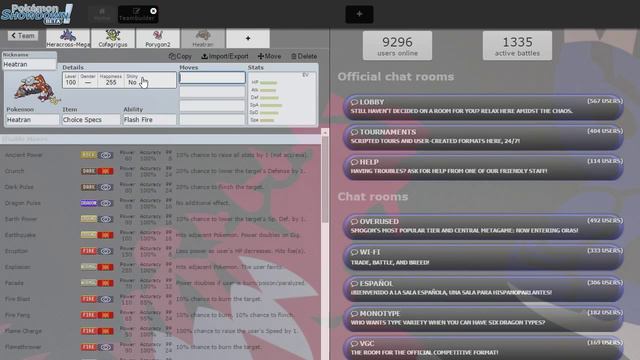Image resolution: width=640 pixels, height=360 pixels.
Task: Open the Details level and shiny box
Action: [x=119, y=80]
